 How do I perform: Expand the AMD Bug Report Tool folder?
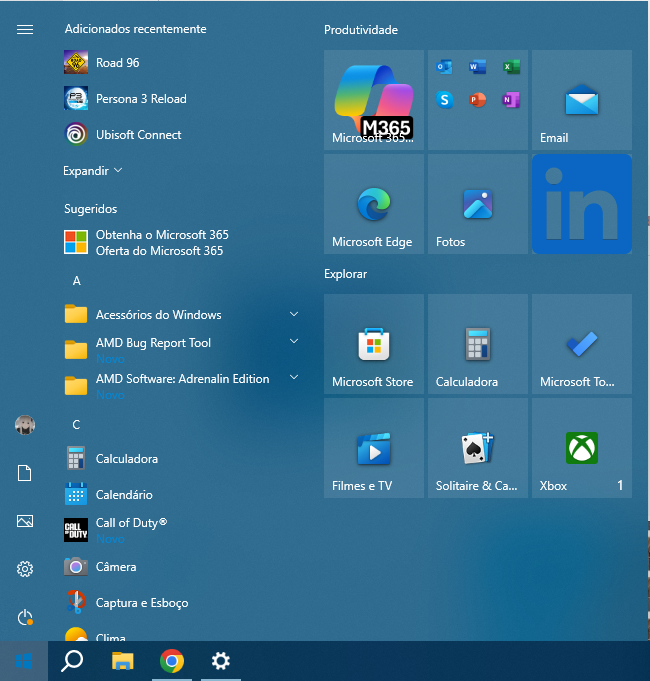[x=182, y=350]
